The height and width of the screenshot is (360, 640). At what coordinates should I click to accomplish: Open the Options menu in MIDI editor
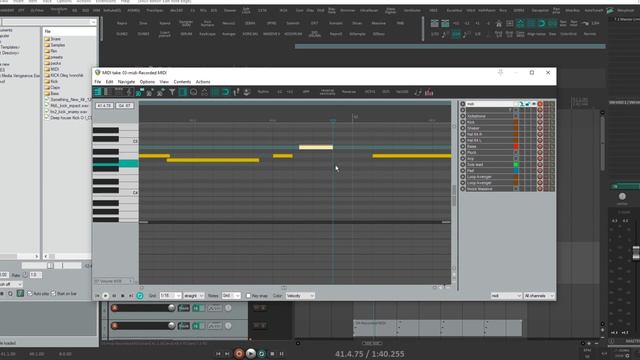pos(147,82)
